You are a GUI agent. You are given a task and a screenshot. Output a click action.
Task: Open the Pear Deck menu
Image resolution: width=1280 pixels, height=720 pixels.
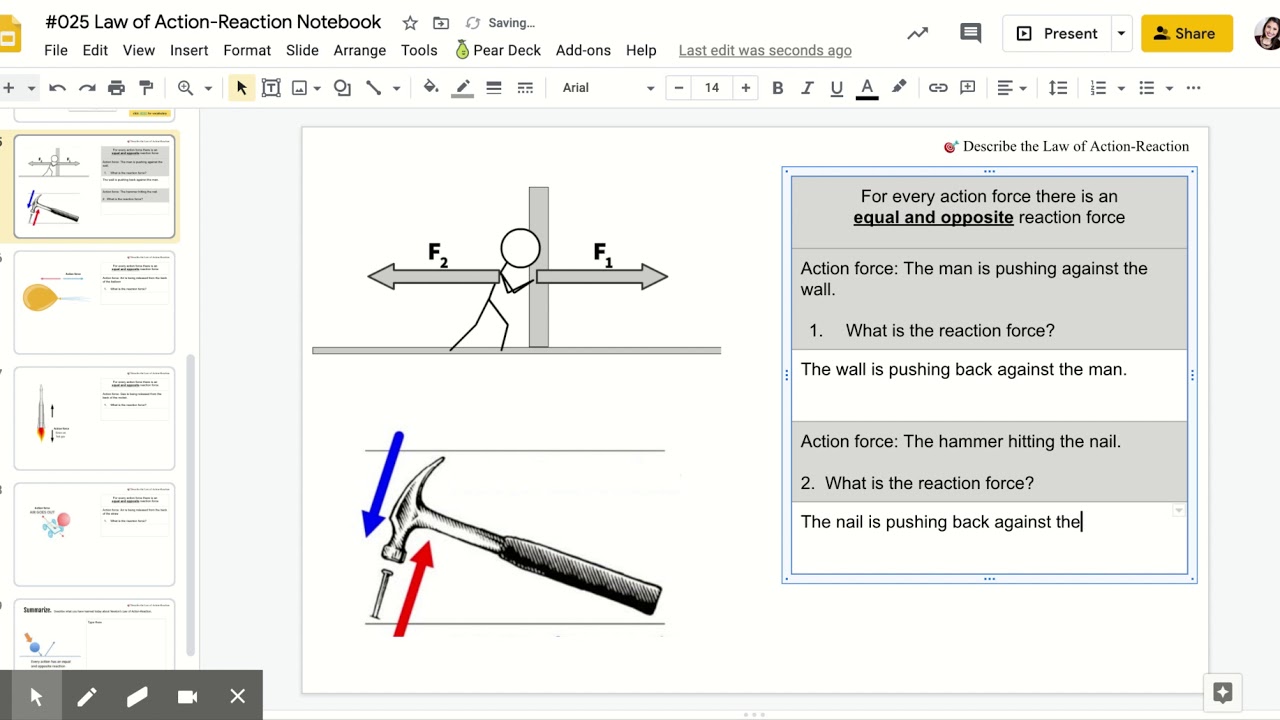(497, 50)
